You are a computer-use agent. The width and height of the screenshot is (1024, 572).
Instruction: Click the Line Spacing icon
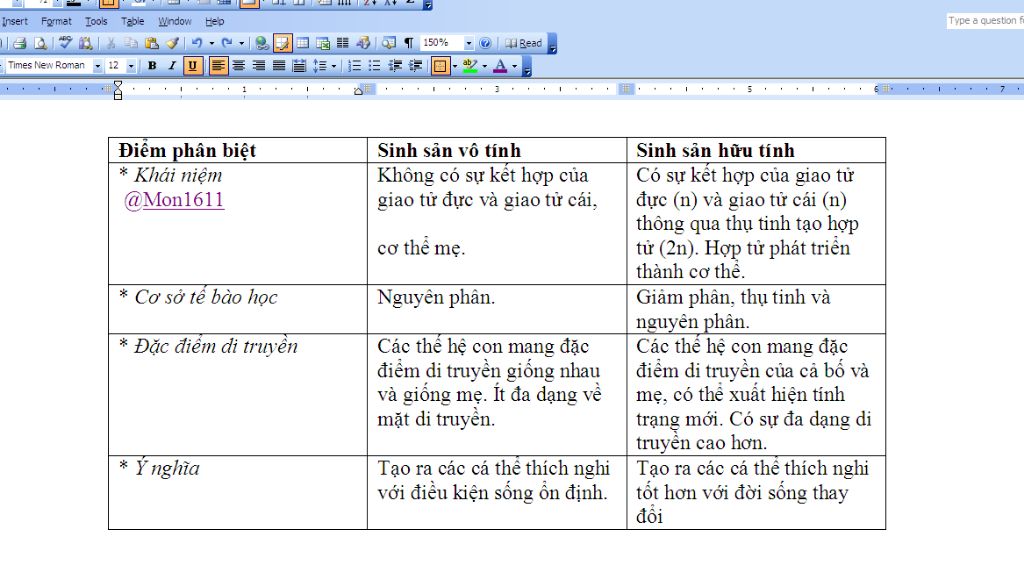coord(320,65)
